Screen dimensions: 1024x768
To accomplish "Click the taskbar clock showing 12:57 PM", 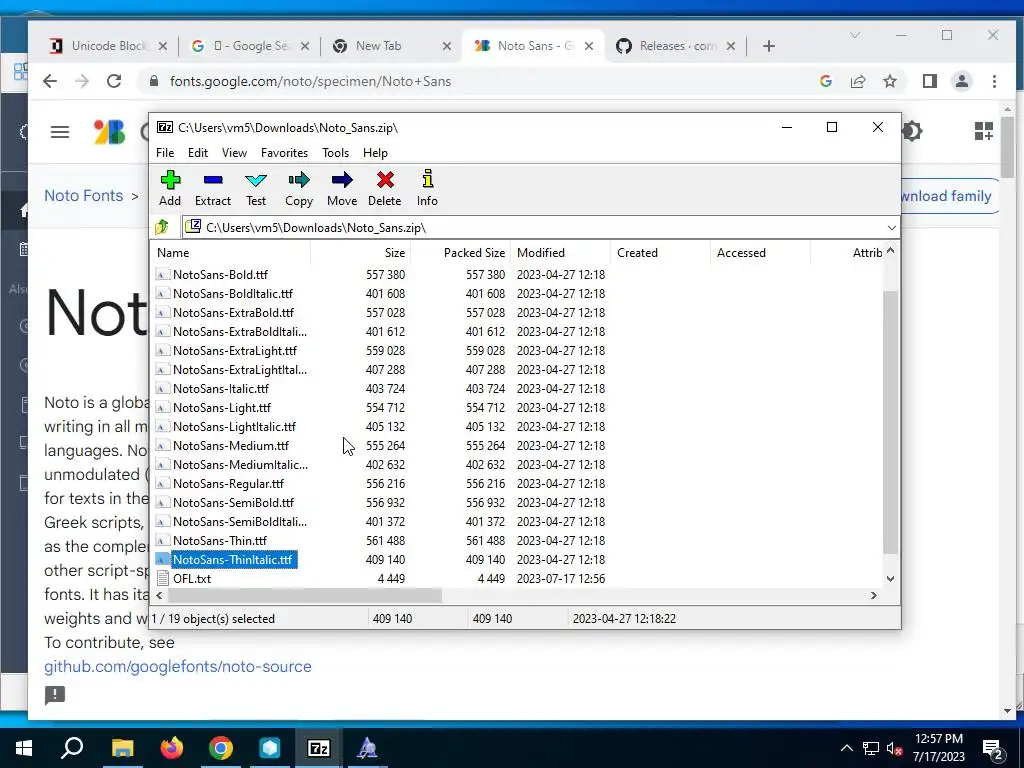I will tap(938, 748).
